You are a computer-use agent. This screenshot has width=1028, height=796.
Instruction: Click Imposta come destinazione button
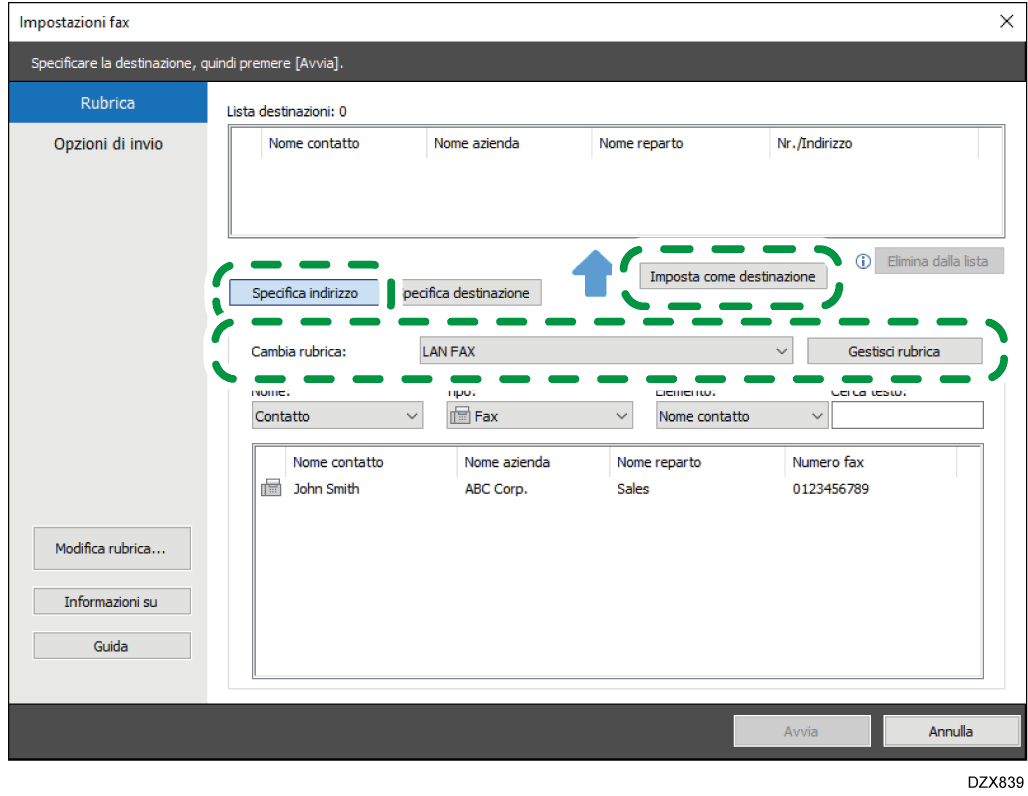733,276
